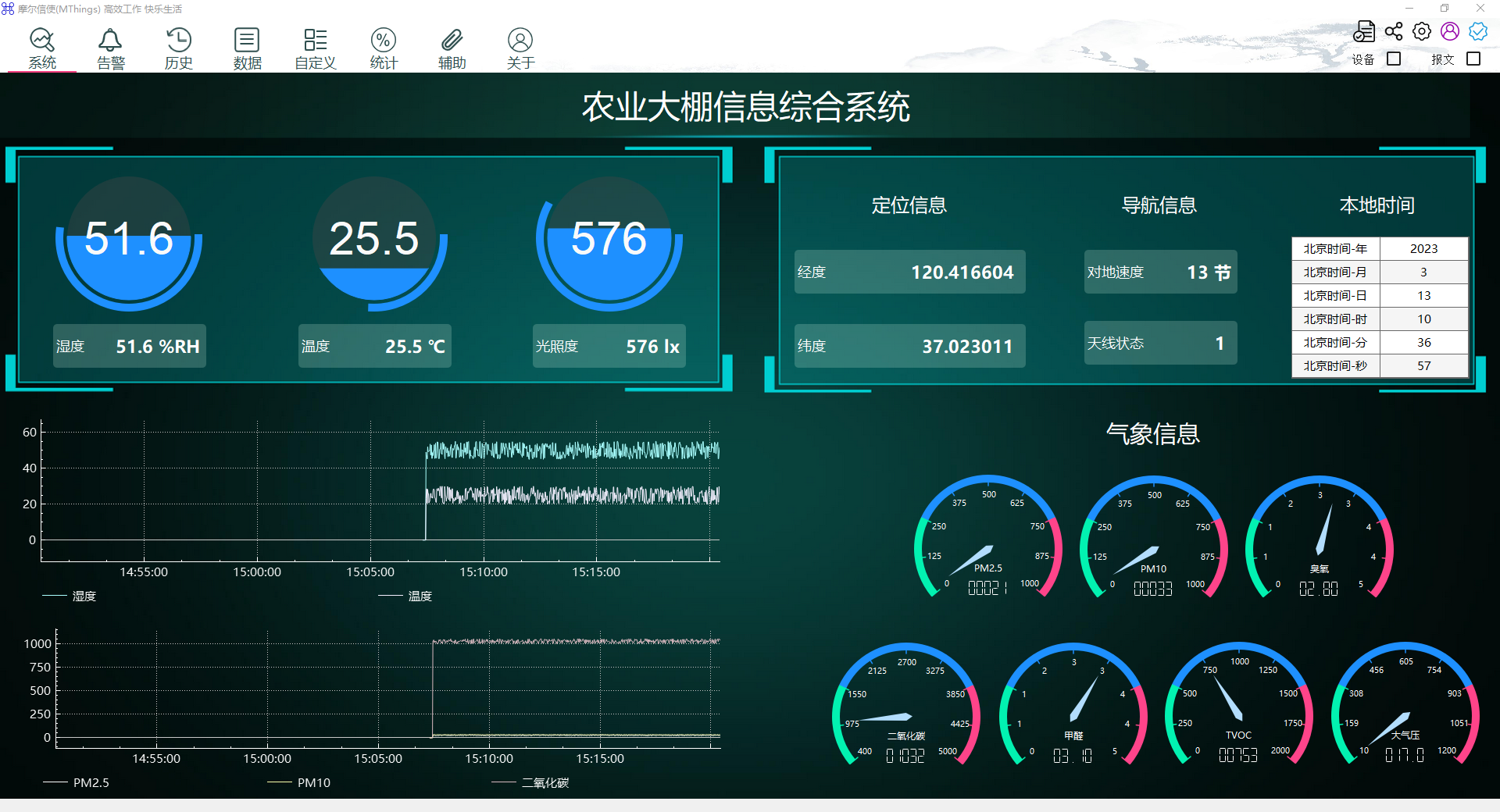1500x812 pixels.
Task: Toggle the 报文 checkbox
Action: click(1473, 59)
